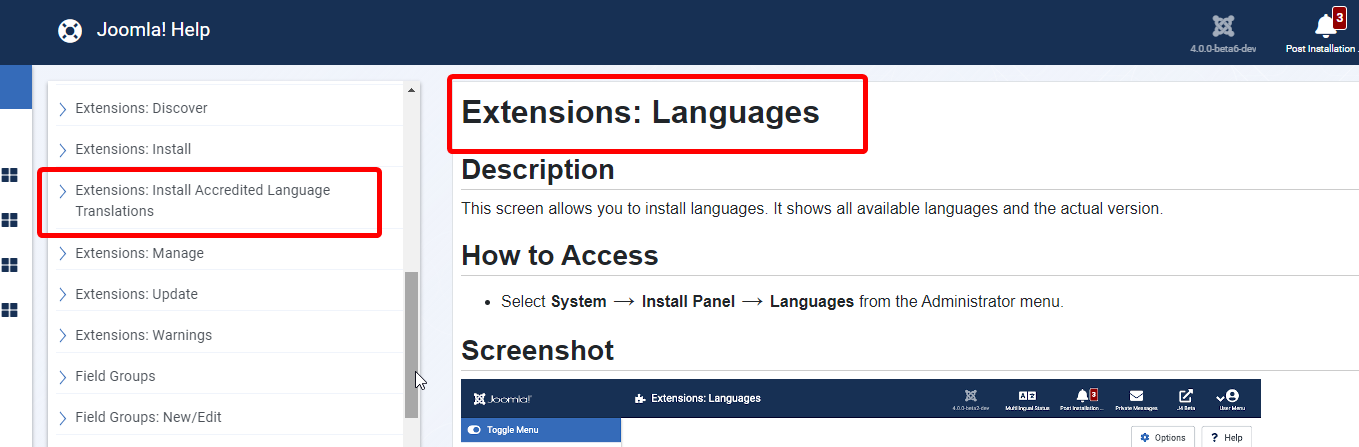
Task: Click Options button in embedded screenshot
Action: click(x=1163, y=437)
